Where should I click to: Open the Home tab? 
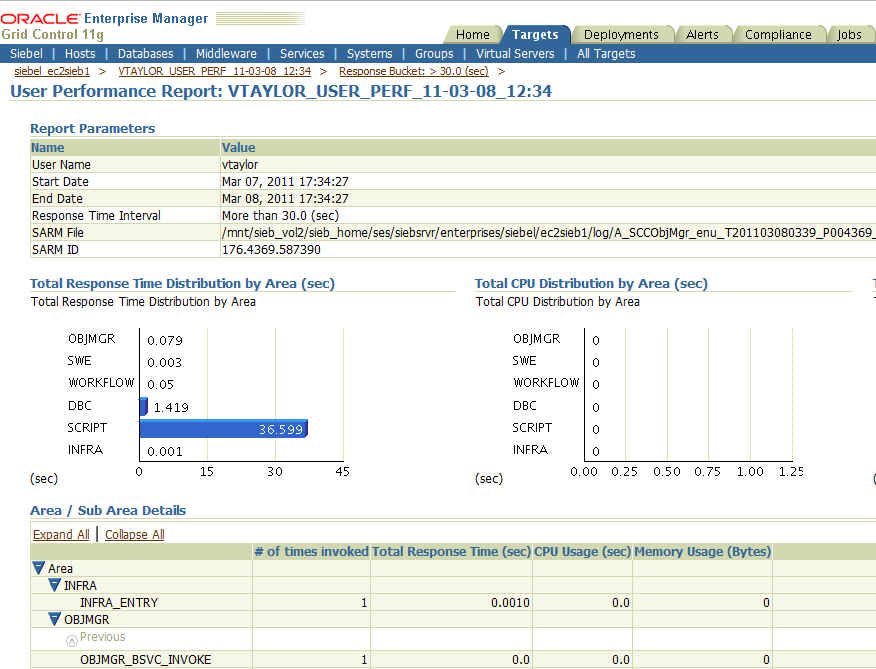(x=473, y=35)
